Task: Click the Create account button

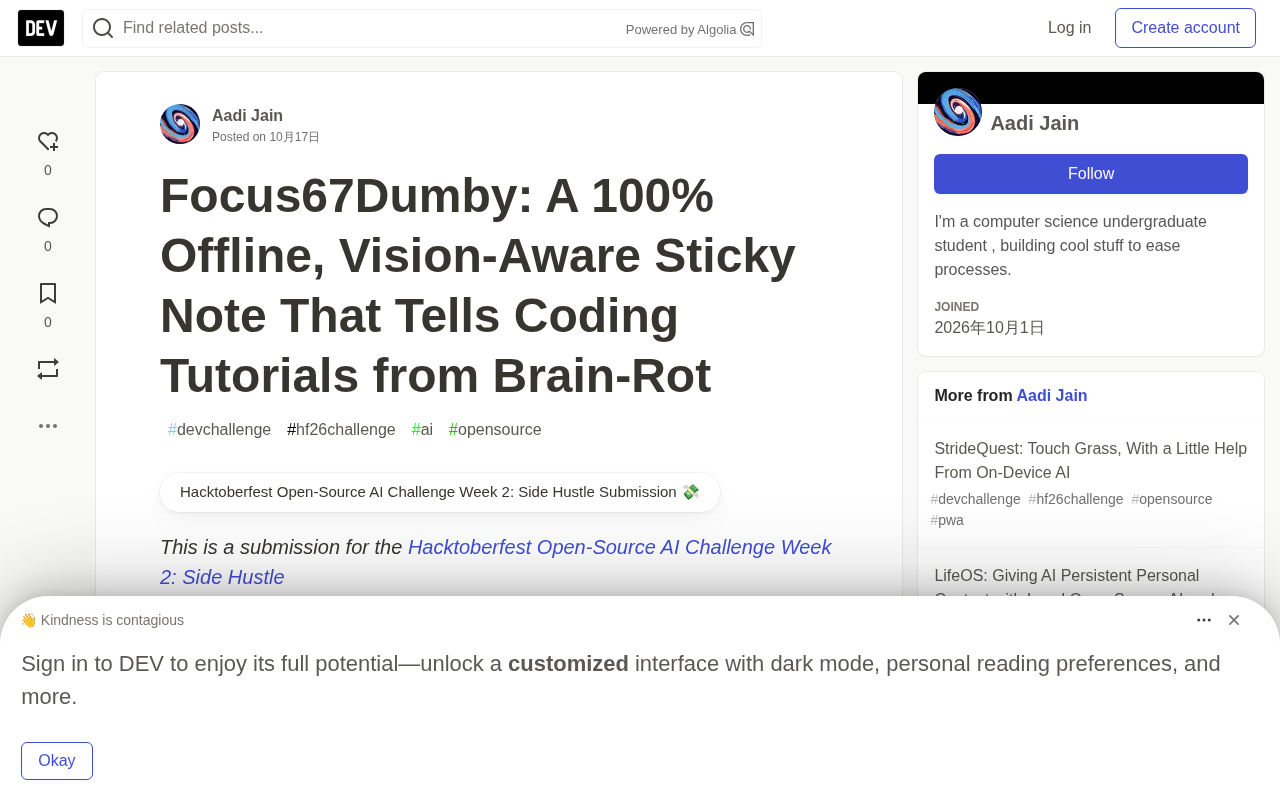Action: pos(1186,28)
